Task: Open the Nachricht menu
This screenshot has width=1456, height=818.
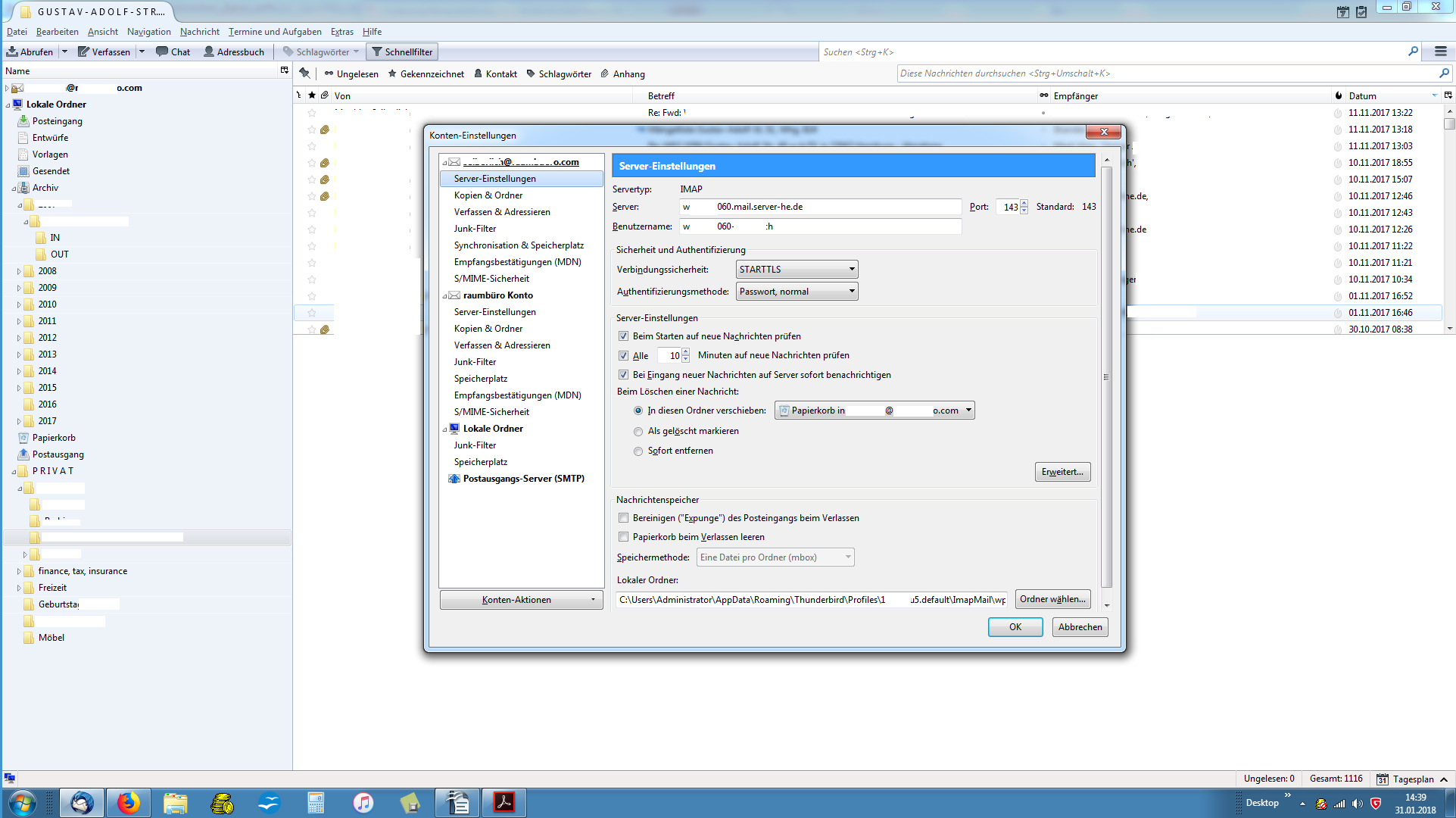Action: [199, 32]
